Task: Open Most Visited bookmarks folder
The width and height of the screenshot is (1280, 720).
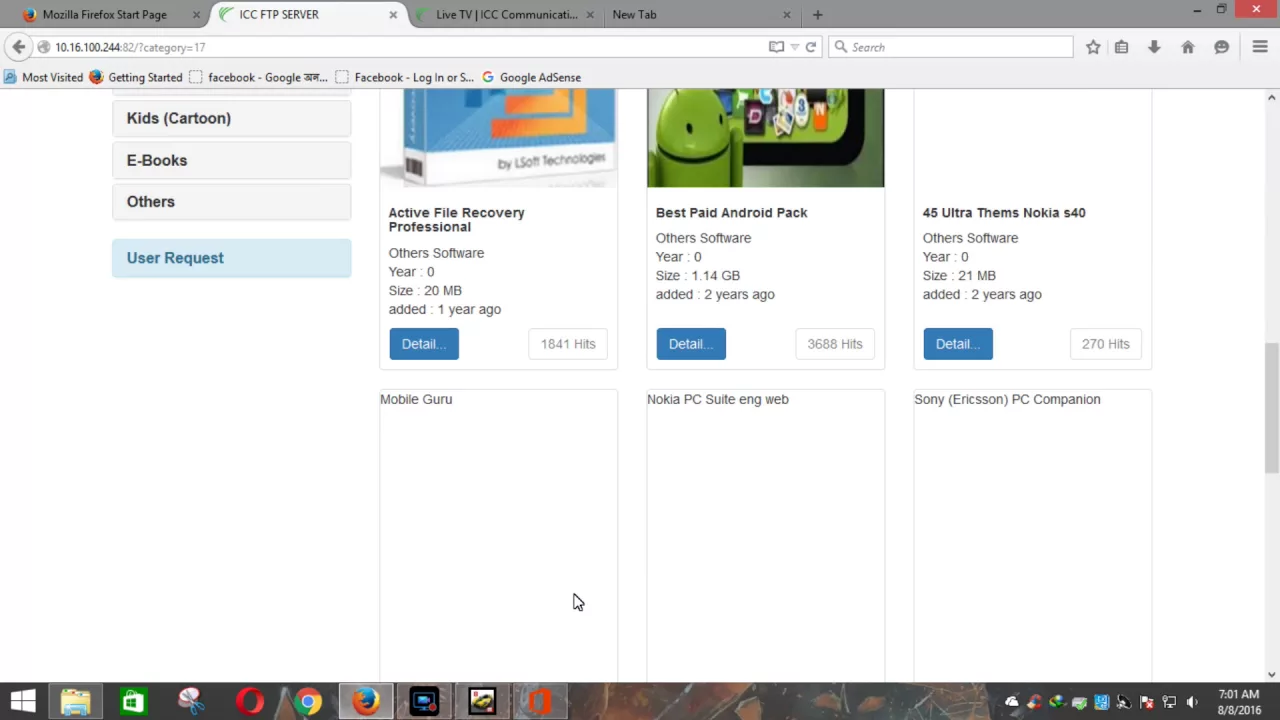Action: (x=43, y=77)
